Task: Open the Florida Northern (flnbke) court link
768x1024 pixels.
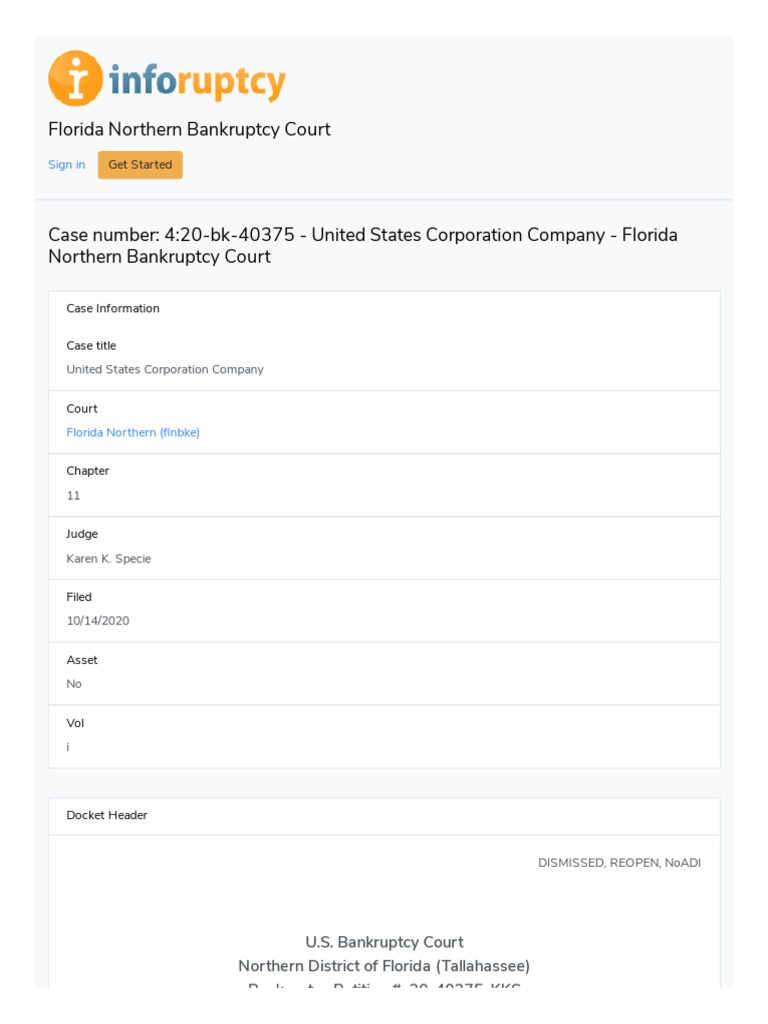Action: tap(133, 432)
